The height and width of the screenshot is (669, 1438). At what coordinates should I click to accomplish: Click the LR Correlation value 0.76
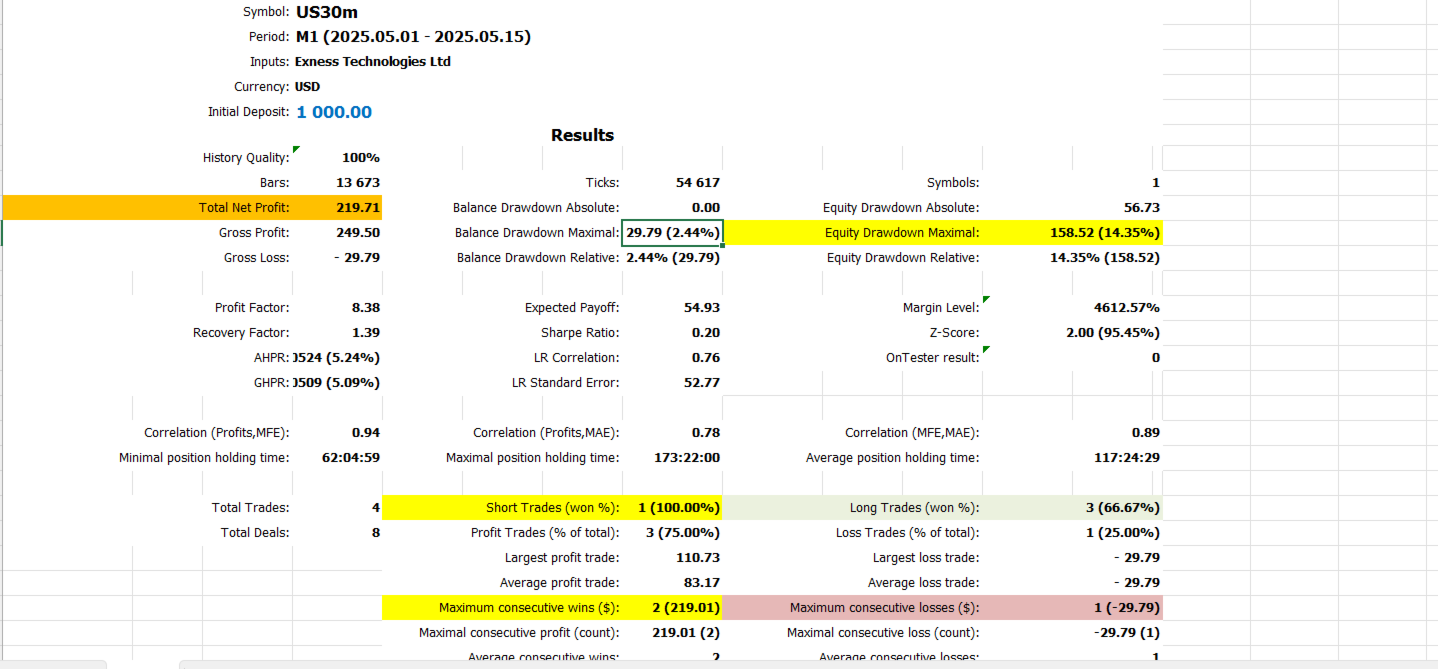[x=706, y=358]
